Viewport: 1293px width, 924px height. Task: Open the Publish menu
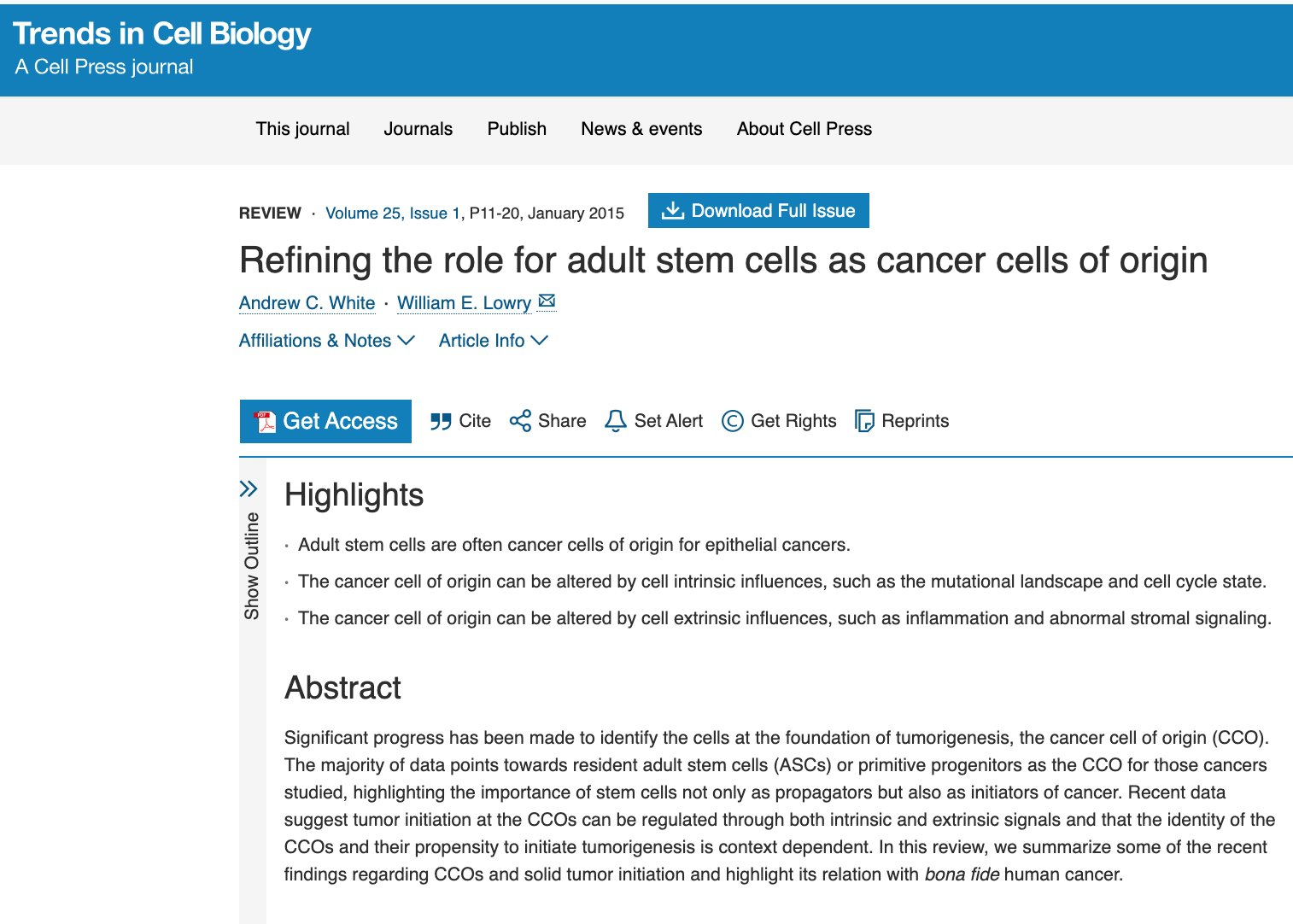tap(517, 129)
